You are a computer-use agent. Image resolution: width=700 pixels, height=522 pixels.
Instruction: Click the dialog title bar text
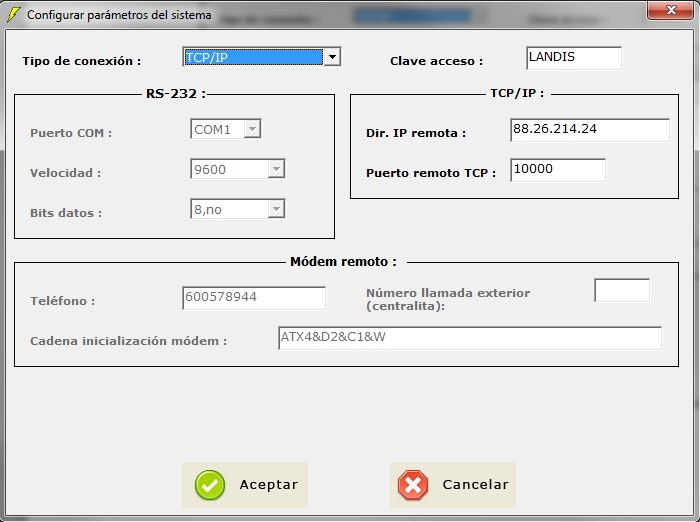pyautogui.click(x=119, y=15)
